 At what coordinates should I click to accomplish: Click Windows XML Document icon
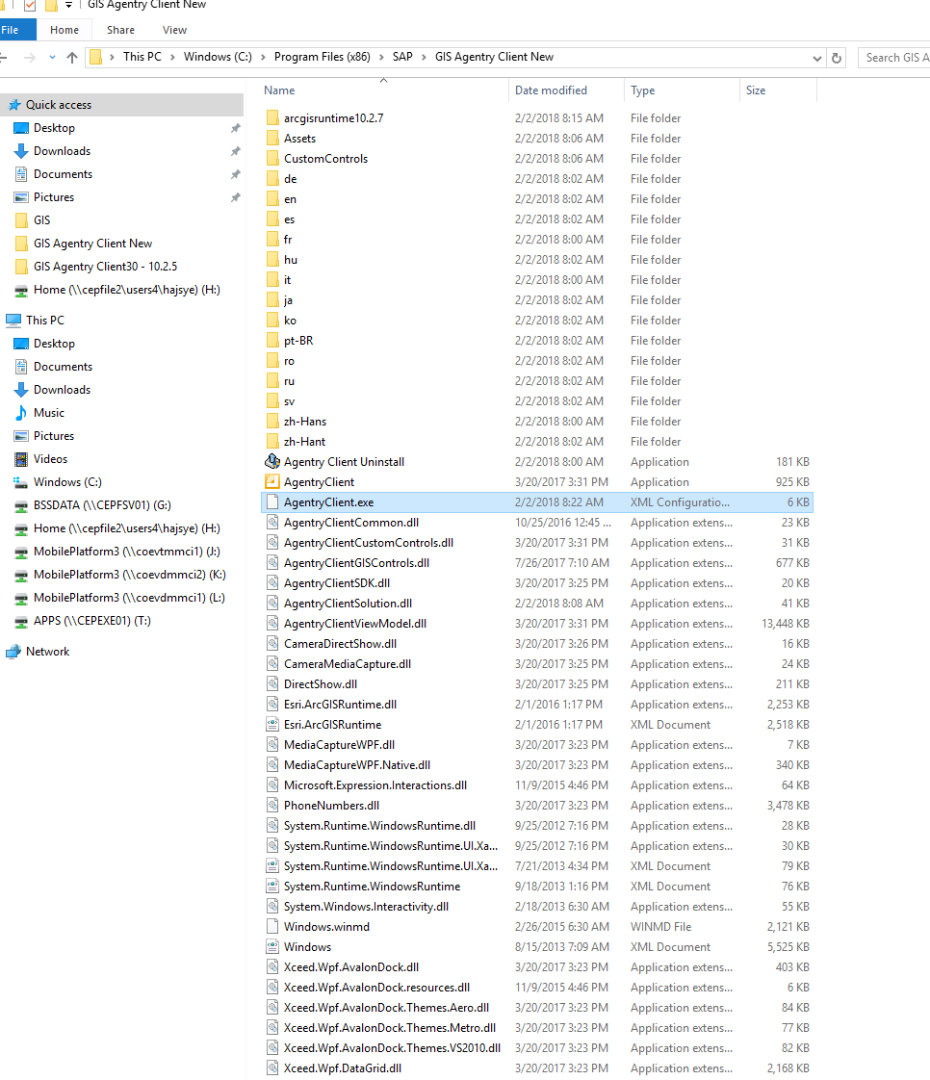[272, 947]
